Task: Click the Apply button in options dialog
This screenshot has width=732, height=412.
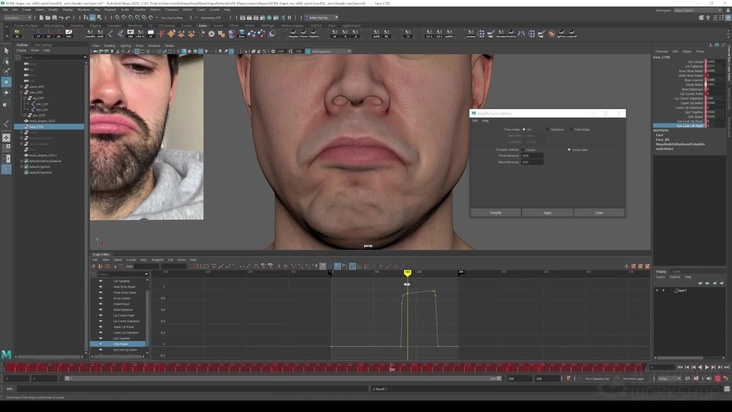Action: coord(548,213)
